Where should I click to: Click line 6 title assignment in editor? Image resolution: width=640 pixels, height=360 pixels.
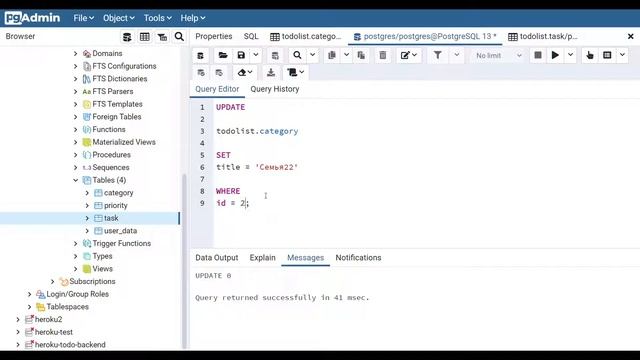pyautogui.click(x=257, y=167)
